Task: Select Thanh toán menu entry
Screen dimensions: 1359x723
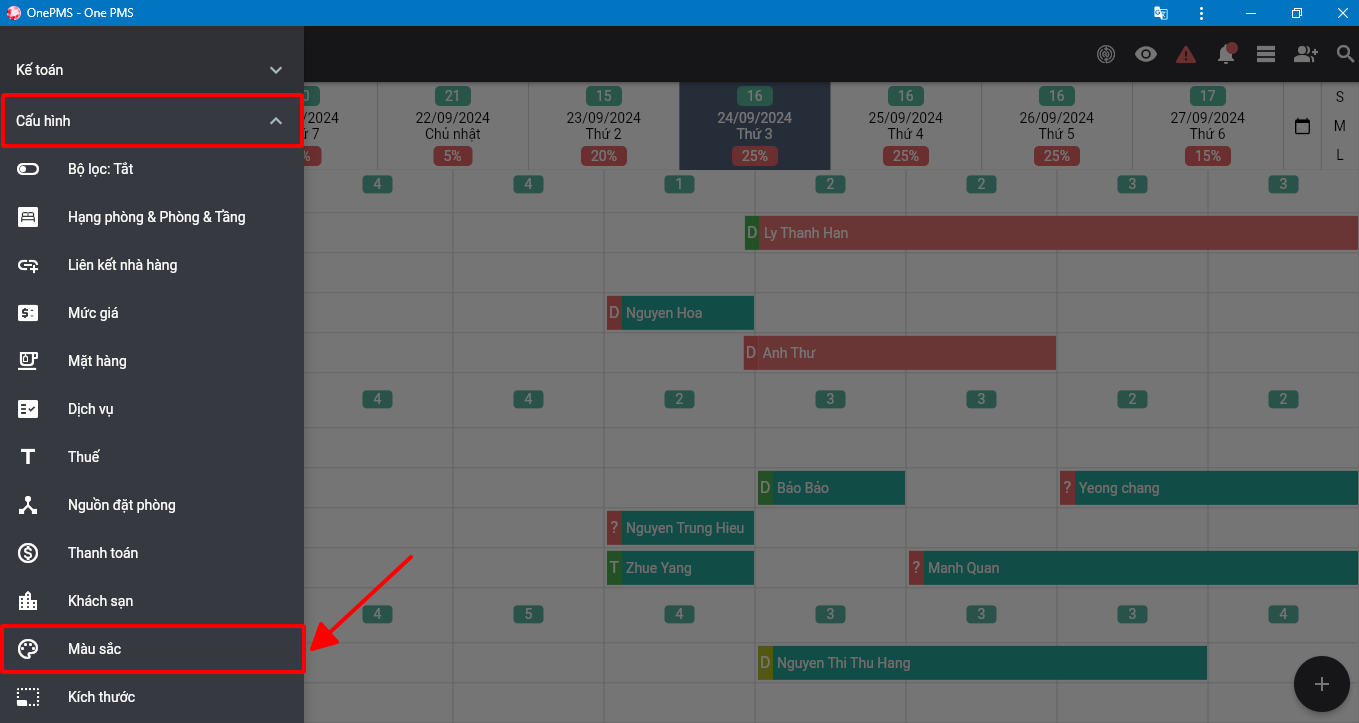Action: point(152,553)
